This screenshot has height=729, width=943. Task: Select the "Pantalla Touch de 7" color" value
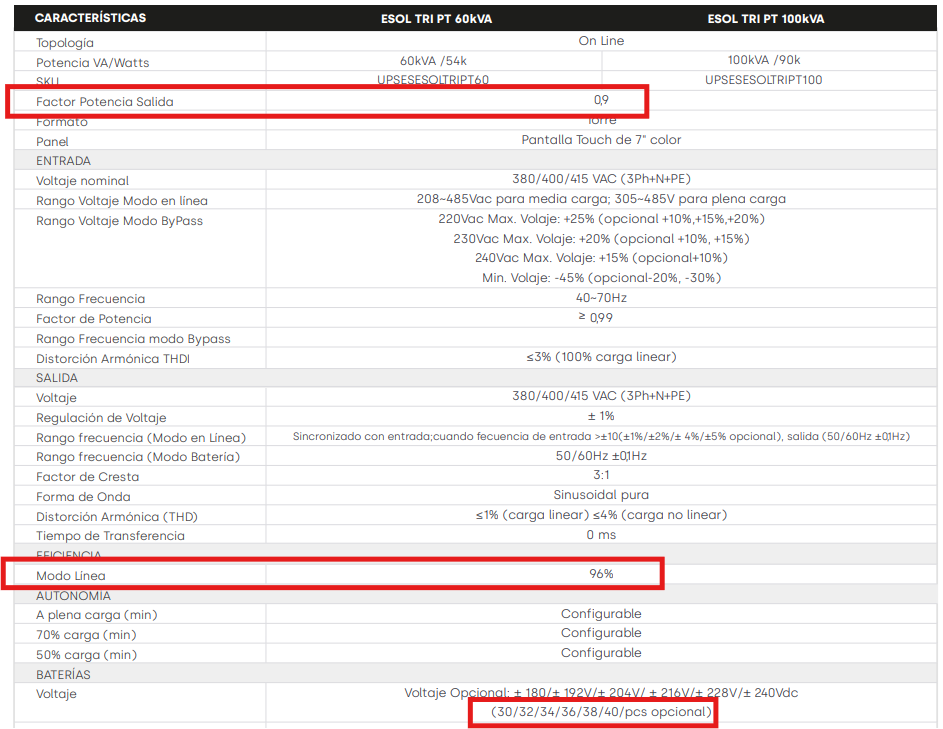(601, 140)
